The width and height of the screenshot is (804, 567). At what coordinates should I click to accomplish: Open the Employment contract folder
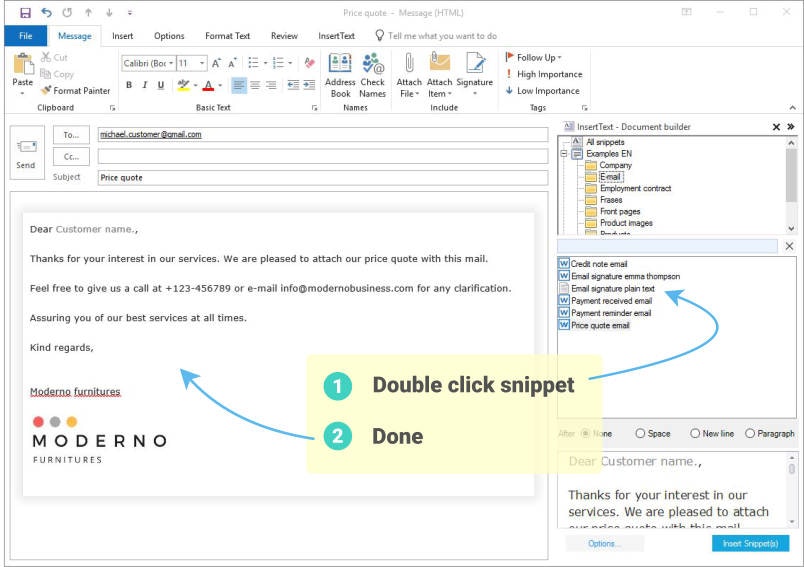(x=629, y=188)
